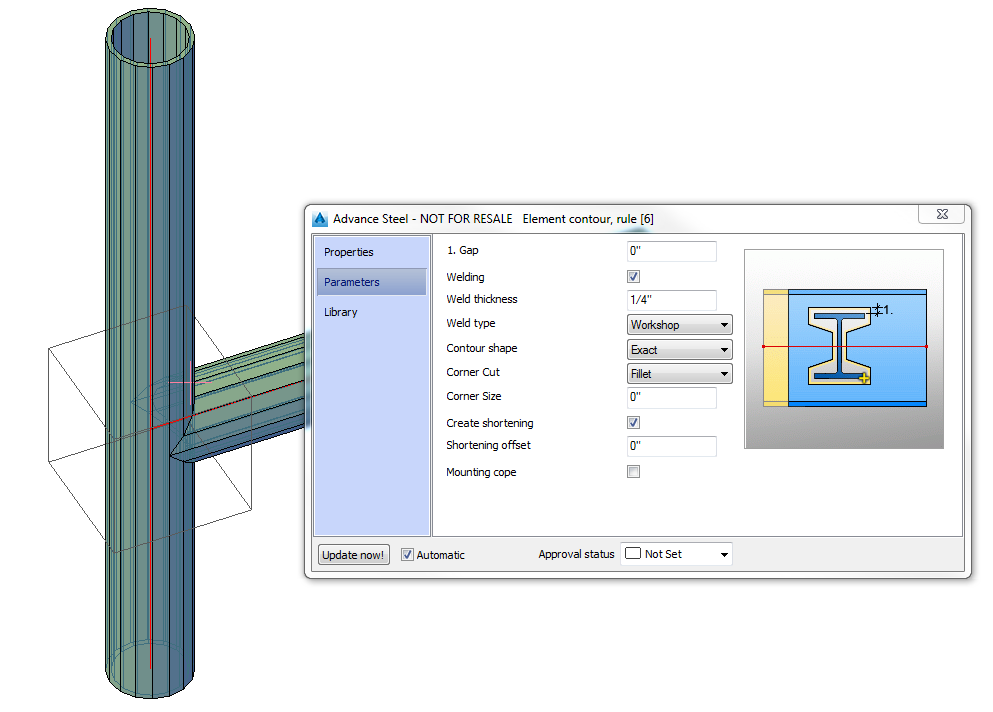Open the Contour shape dropdown
The image size is (993, 712).
(x=680, y=350)
